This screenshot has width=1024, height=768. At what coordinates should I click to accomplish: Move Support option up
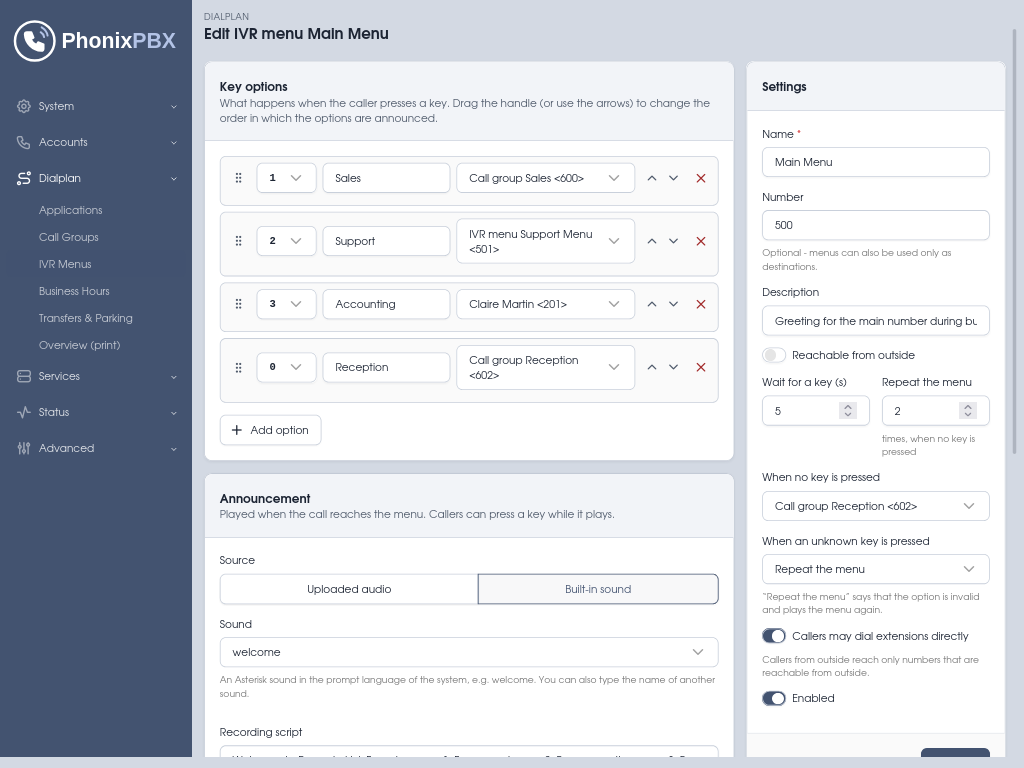coord(652,241)
